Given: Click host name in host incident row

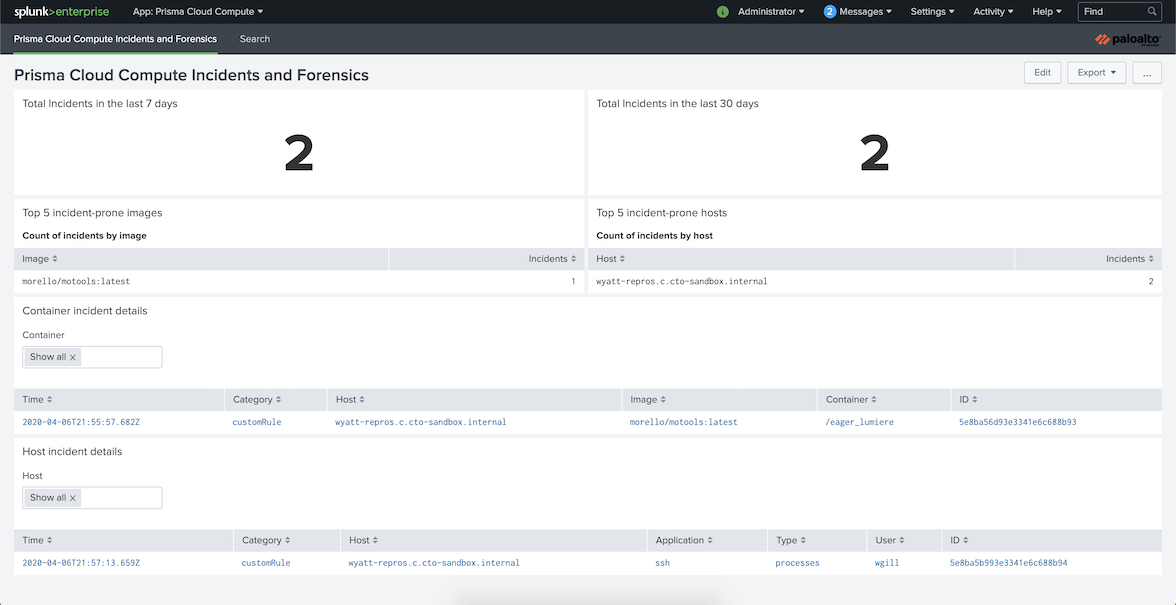Looking at the screenshot, I should pyautogui.click(x=434, y=563).
